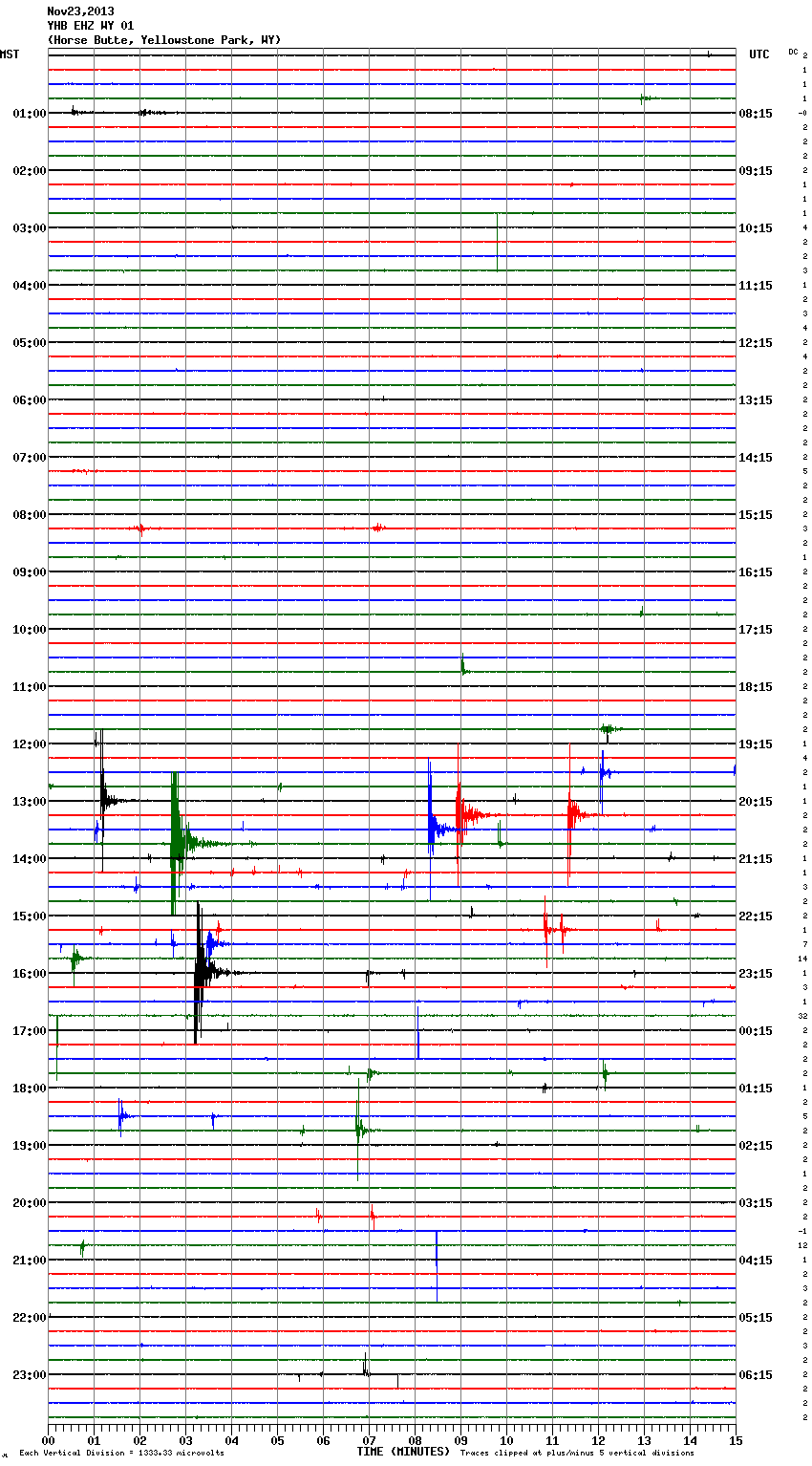This screenshot has width=812, height=1466.
Task: Select the 05:00 MST time label
Action: click(x=29, y=343)
